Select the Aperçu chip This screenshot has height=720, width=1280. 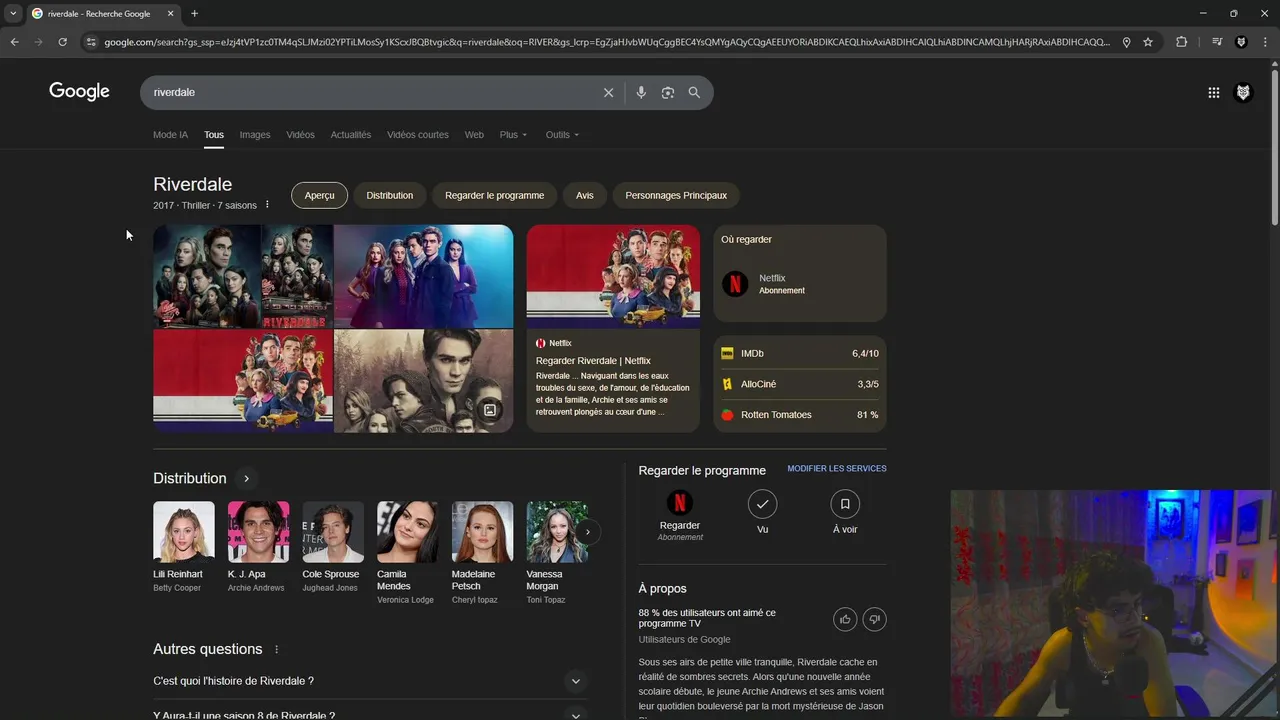(x=319, y=195)
